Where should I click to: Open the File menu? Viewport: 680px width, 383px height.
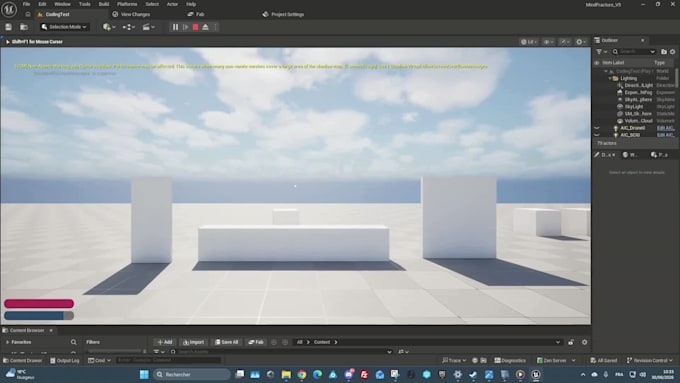(x=26, y=4)
